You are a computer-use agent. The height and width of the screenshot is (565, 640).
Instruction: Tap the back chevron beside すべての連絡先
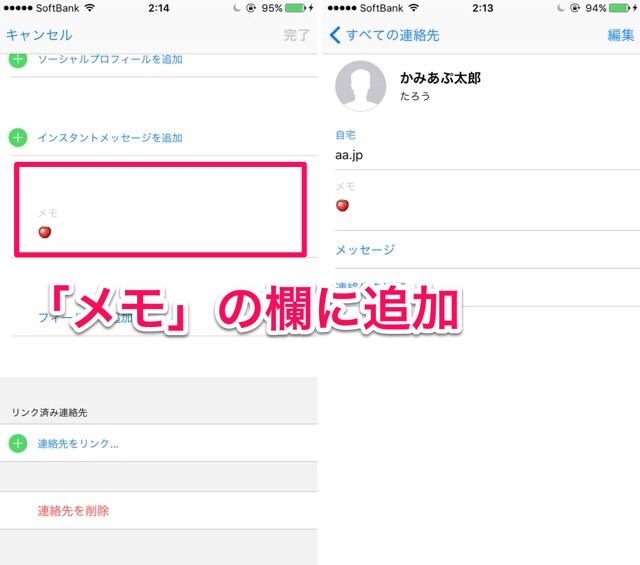(x=335, y=35)
